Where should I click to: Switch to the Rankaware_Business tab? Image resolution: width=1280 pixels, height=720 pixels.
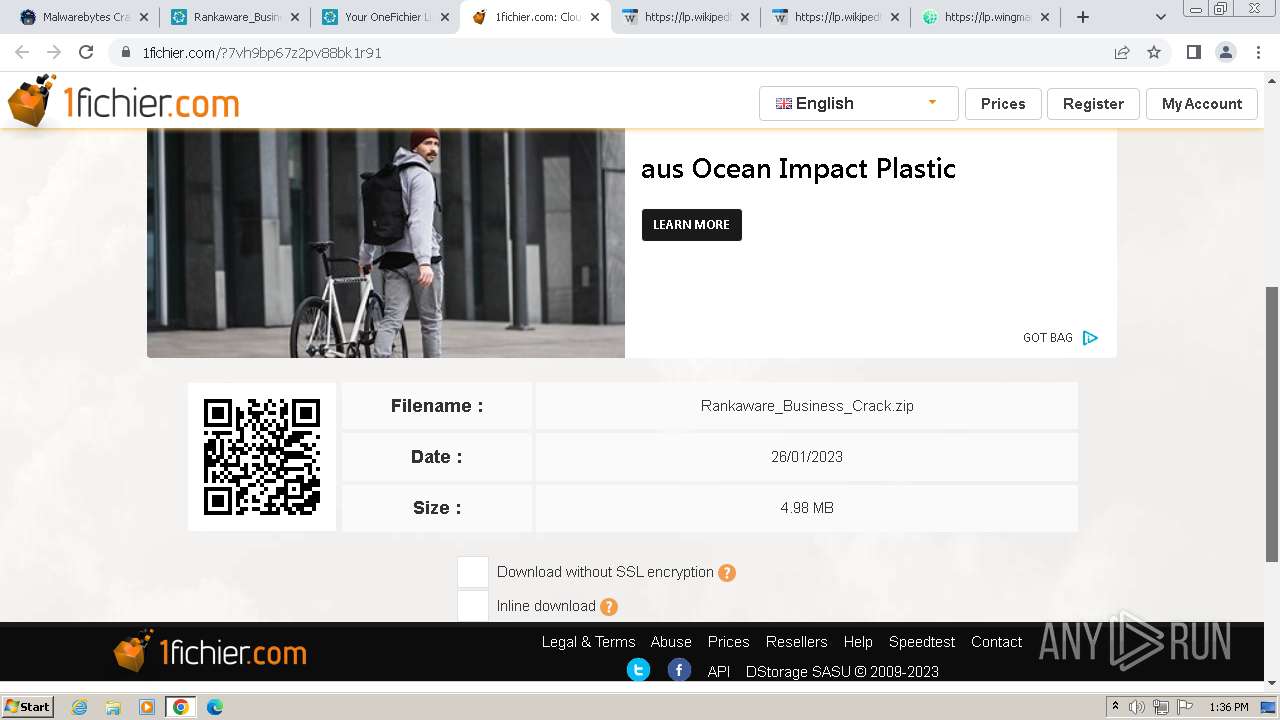pos(235,17)
